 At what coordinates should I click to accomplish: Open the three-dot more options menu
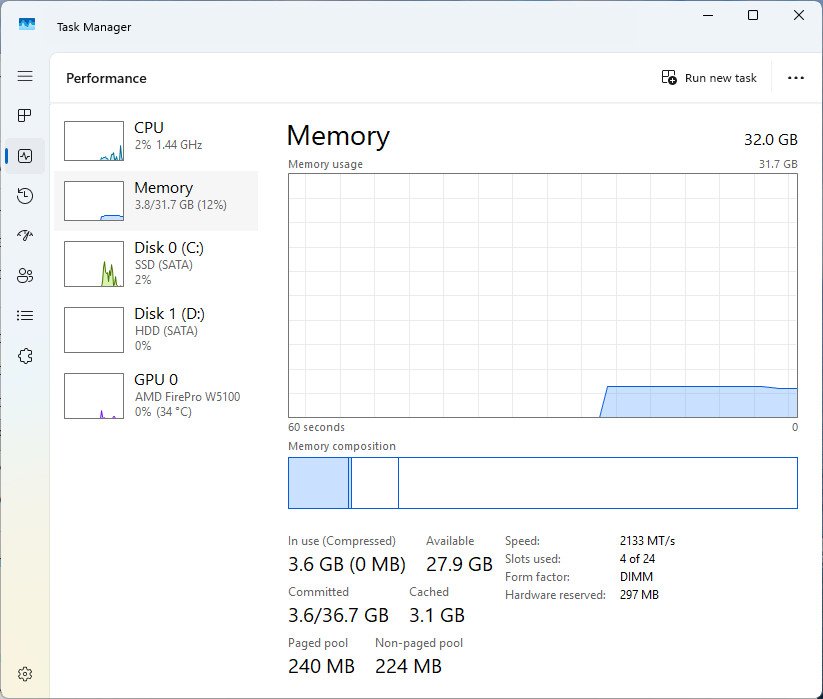(796, 78)
